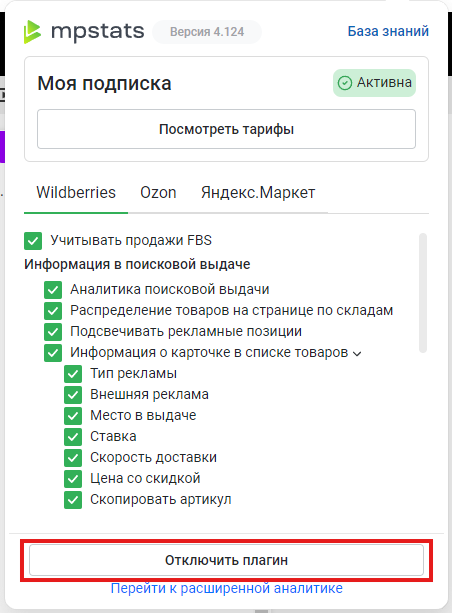Screen dimensions: 452x613
Task: Open the Яндекс.Маркет tab
Action: [258, 193]
